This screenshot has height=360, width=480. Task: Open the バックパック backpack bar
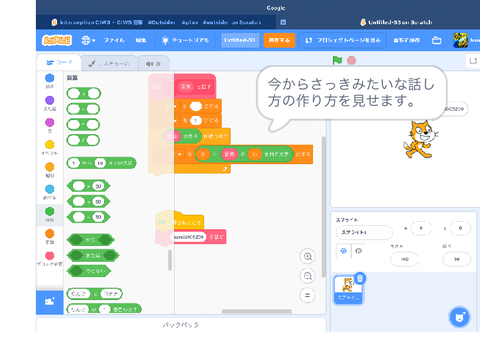[181, 325]
